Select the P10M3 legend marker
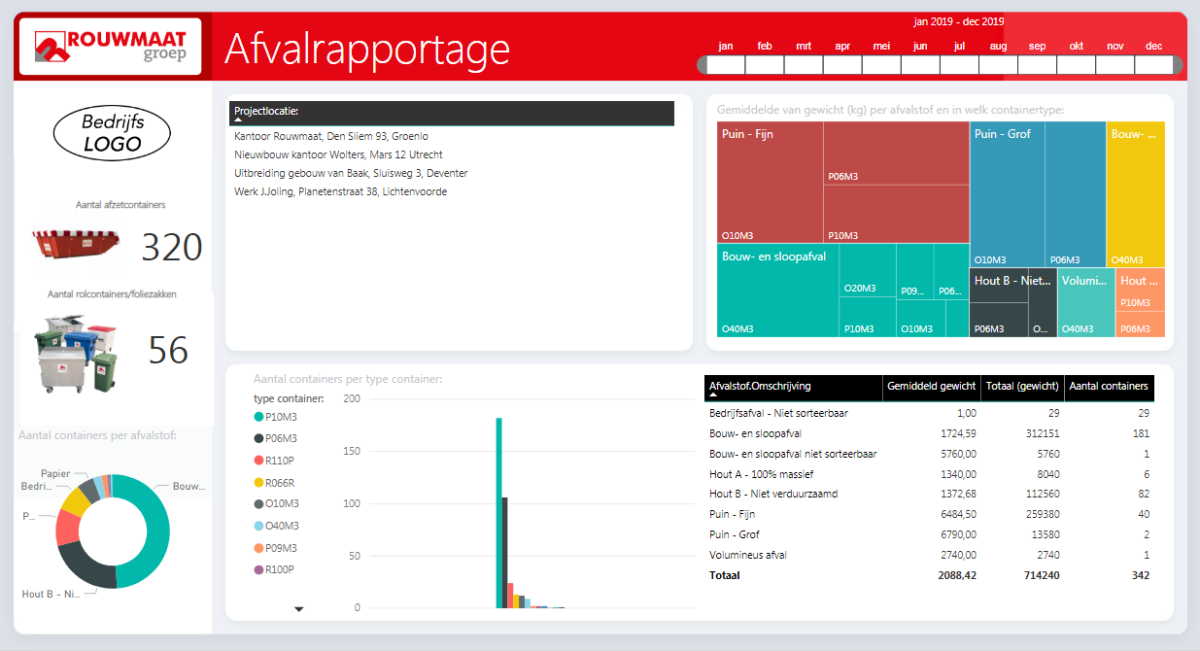 pyautogui.click(x=259, y=417)
